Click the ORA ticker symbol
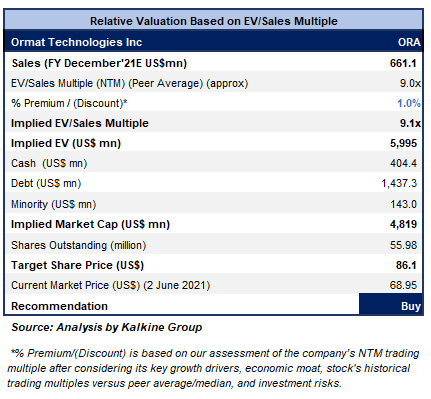Image resolution: width=431 pixels, height=399 pixels. pyautogui.click(x=409, y=42)
